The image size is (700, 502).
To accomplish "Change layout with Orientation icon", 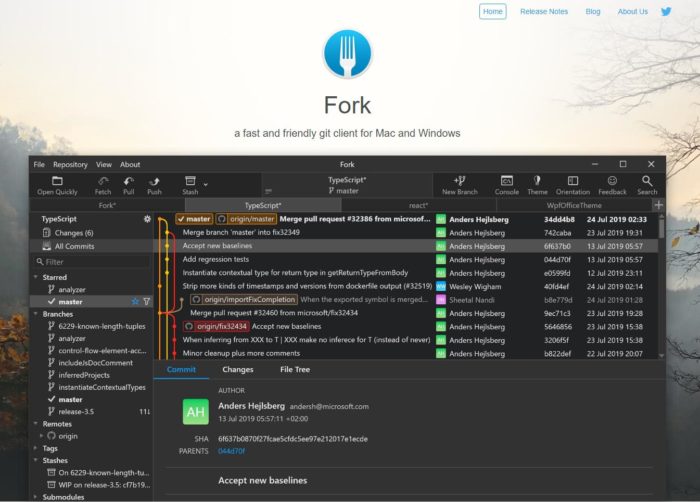I will point(573,181).
